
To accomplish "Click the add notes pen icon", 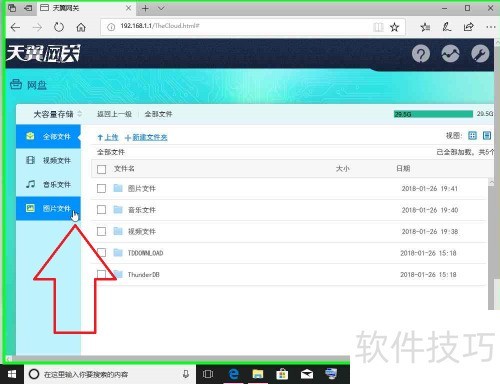I will point(447,27).
